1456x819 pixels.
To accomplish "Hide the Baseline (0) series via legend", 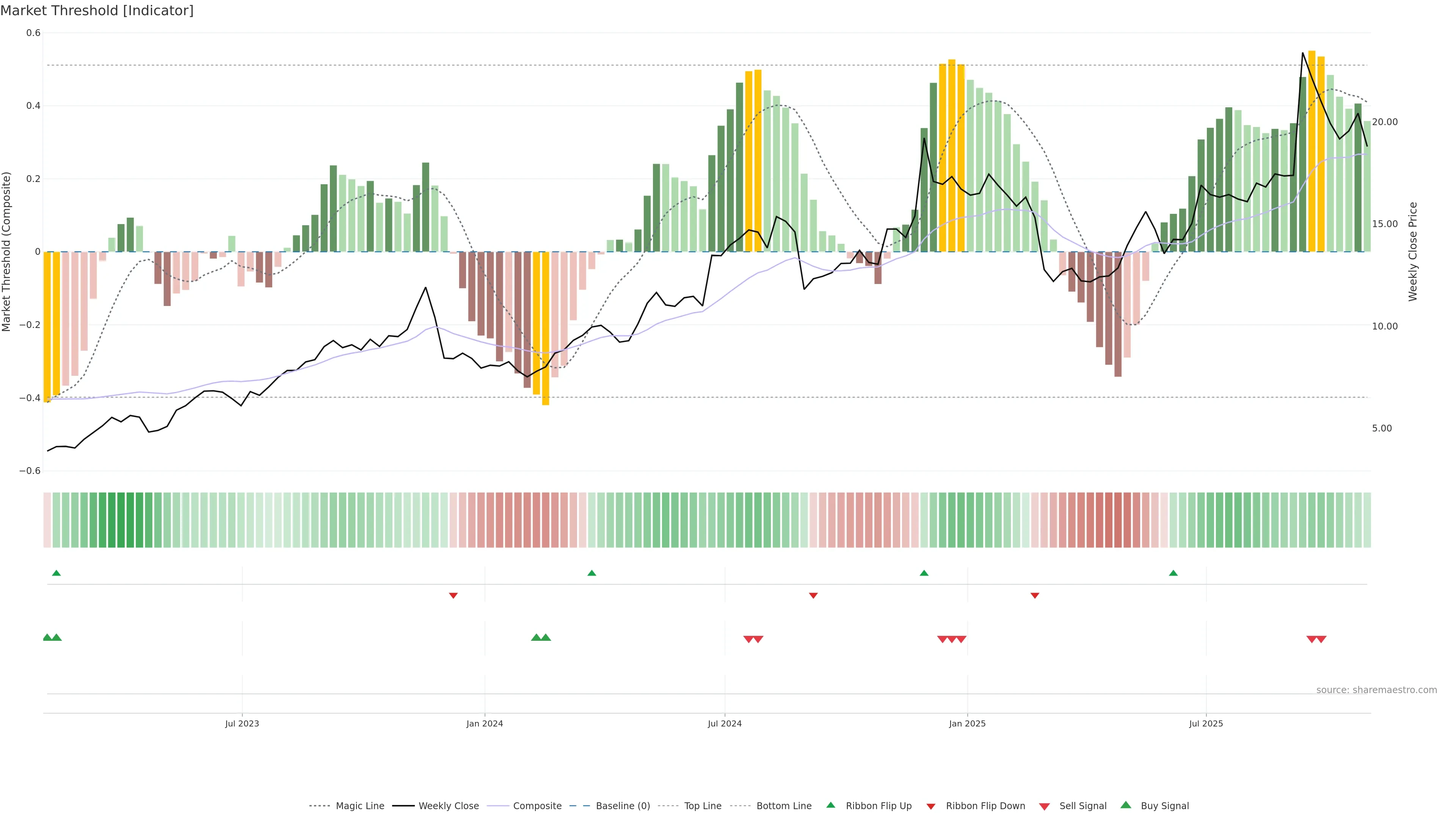I will click(622, 806).
